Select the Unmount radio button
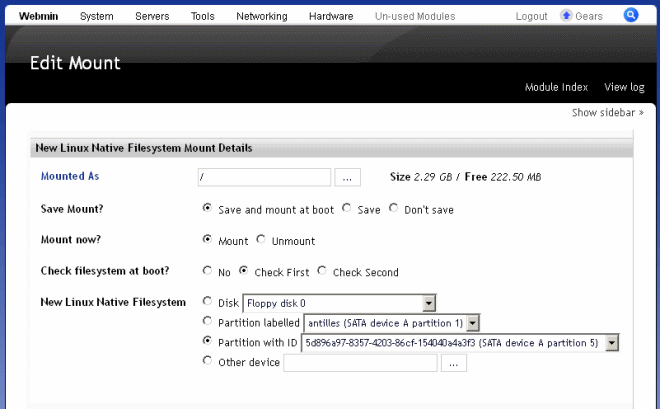 tap(262, 240)
